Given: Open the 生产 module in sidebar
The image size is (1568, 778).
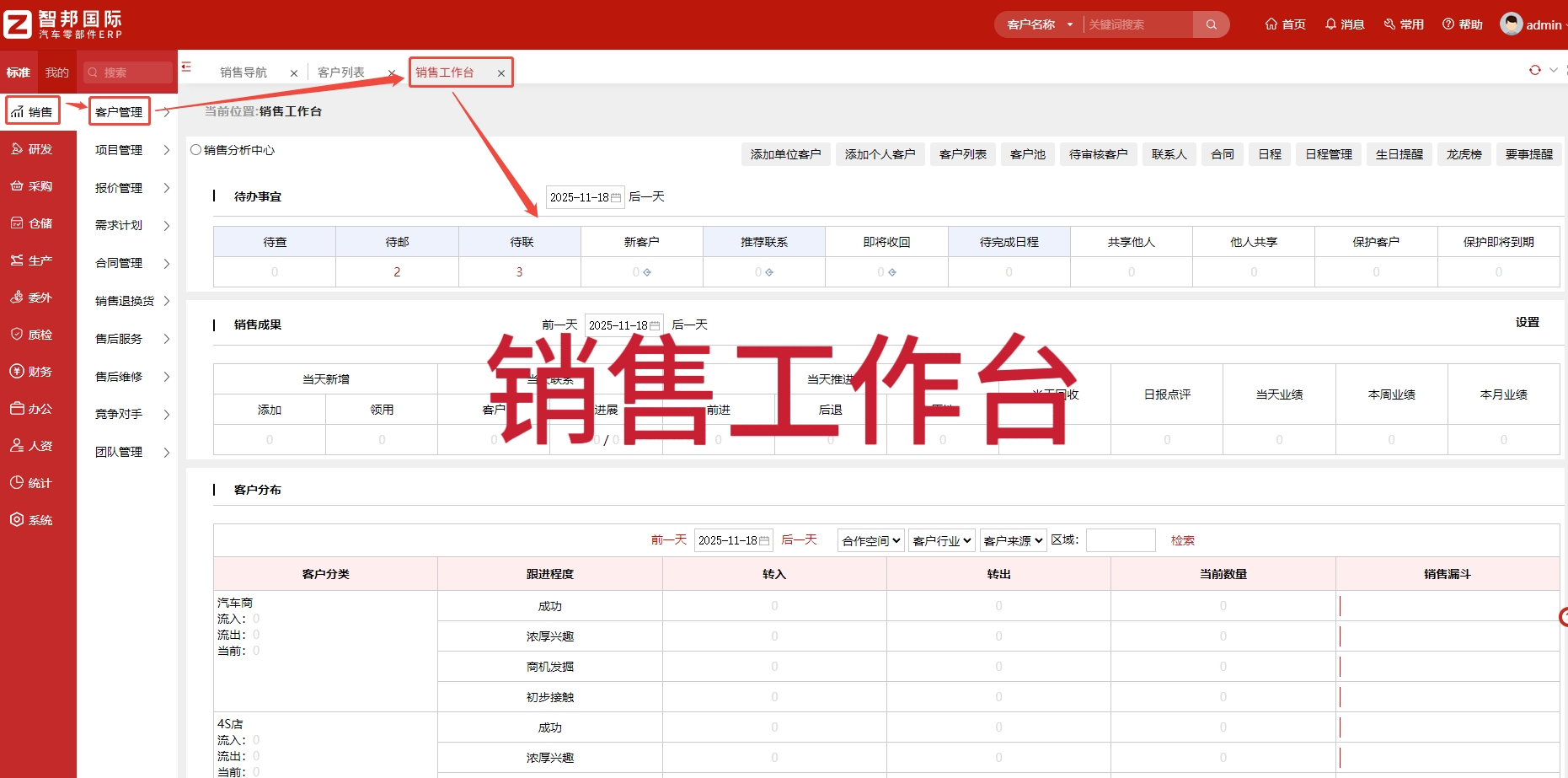Looking at the screenshot, I should point(32,260).
